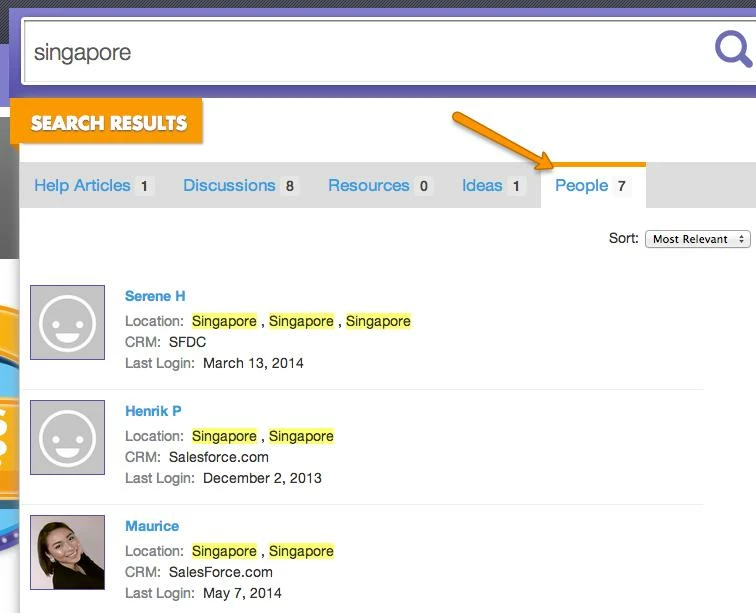The height and width of the screenshot is (613, 756).
Task: Click 'May 7, 2014' last login date
Action: [x=242, y=593]
